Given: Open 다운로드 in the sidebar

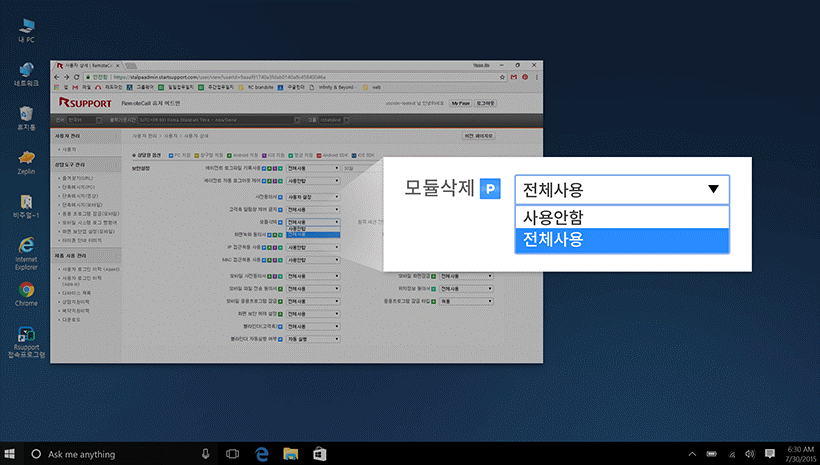Looking at the screenshot, I should 71,320.
